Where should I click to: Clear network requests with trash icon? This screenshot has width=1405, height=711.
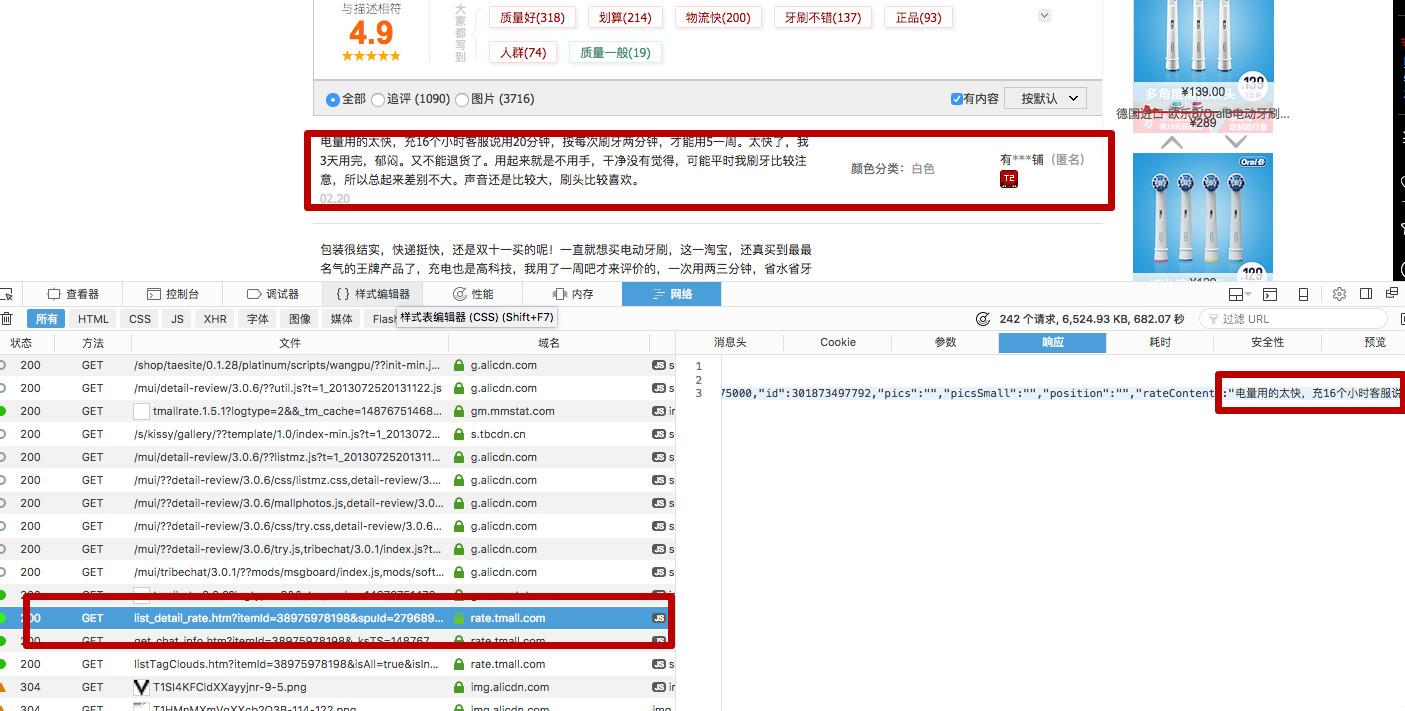click(6, 319)
